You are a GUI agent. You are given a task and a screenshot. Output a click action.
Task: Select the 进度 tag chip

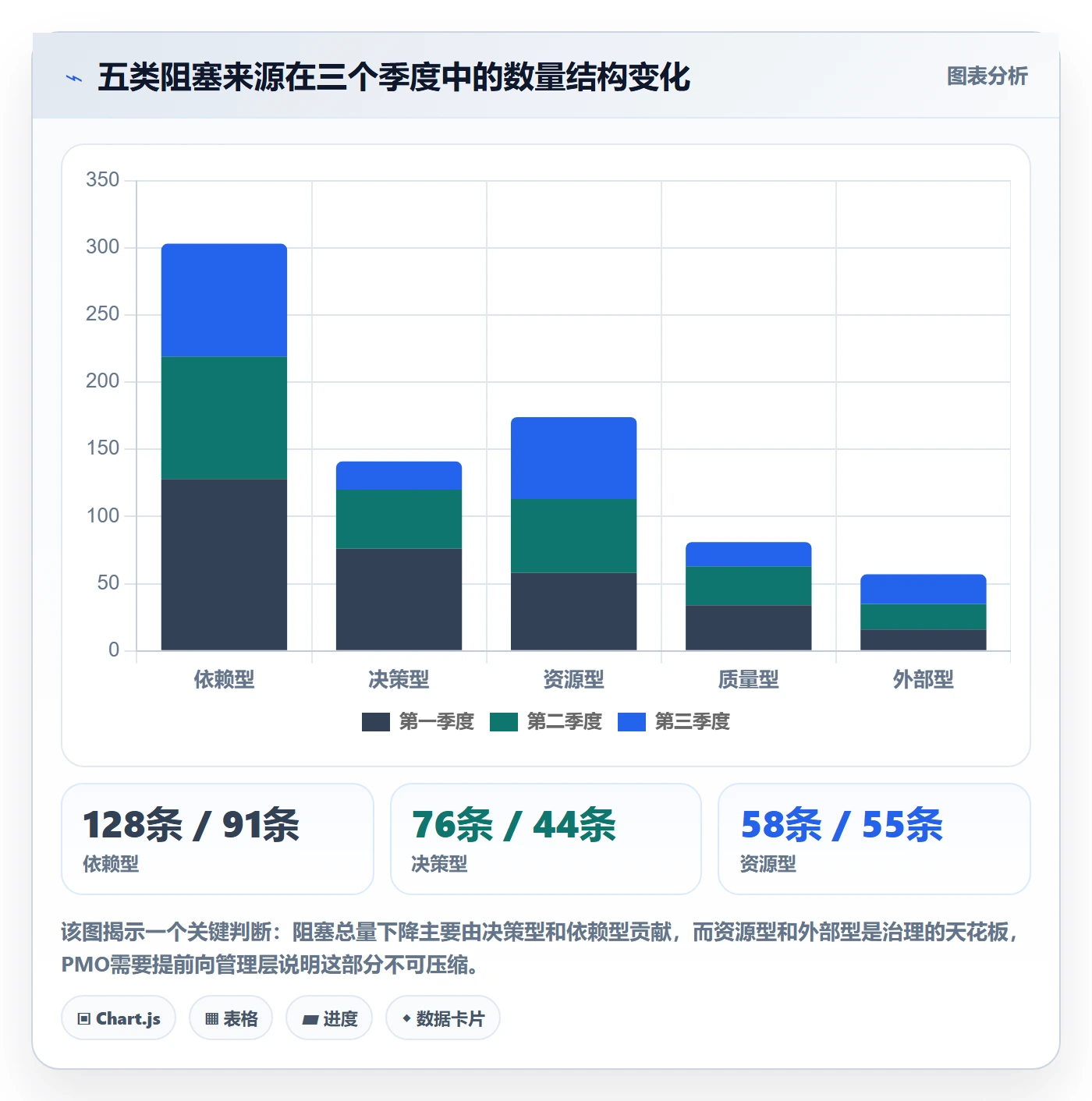coord(329,1018)
